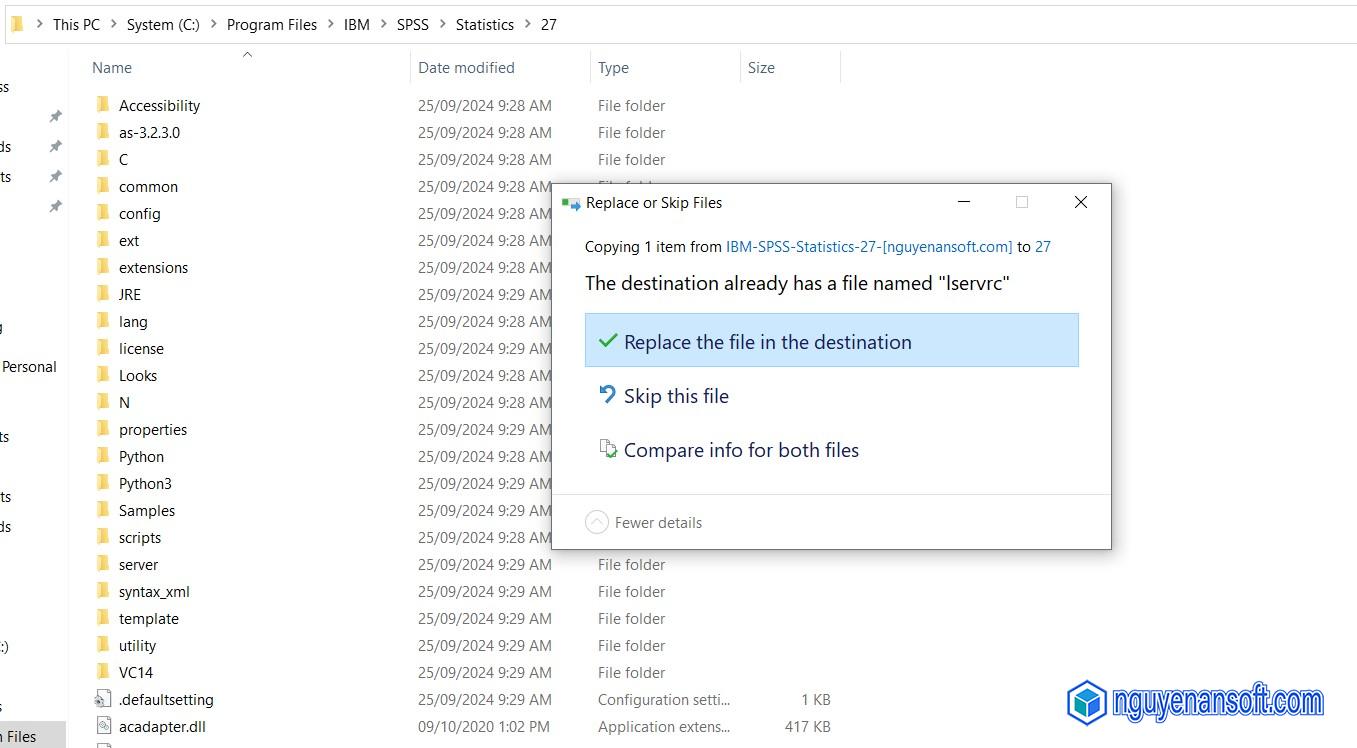Screen dimensions: 1357x748
Task: Select the Samples folder icon
Action: 103,510
